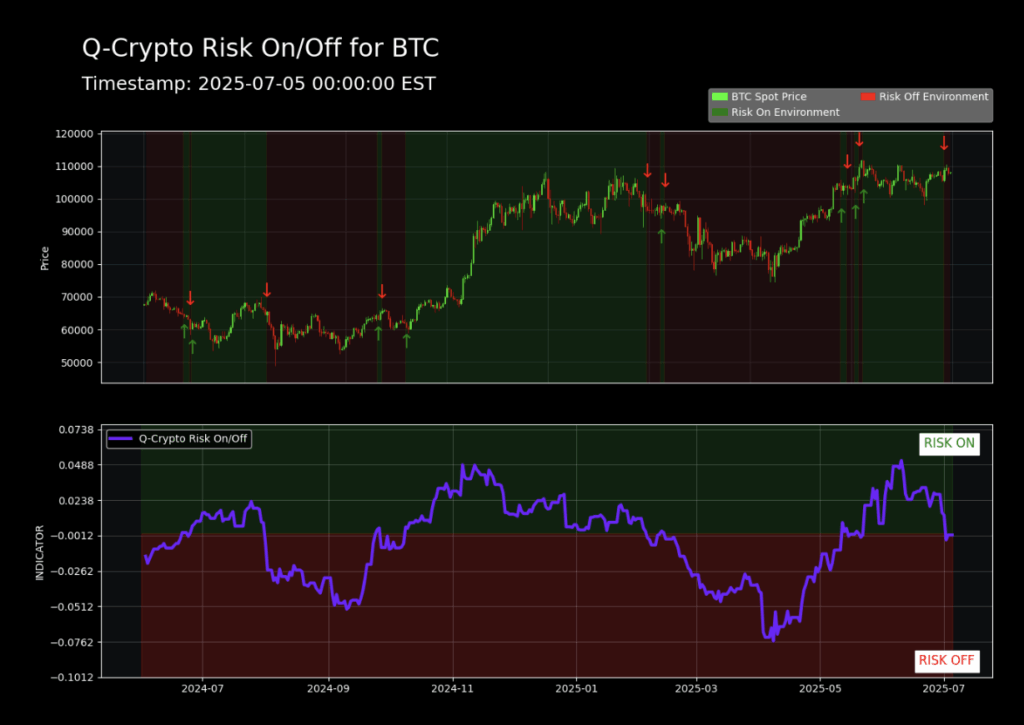Image resolution: width=1024 pixels, height=725 pixels.
Task: Click the red sell arrow near 2025-05 peak
Action: click(x=858, y=142)
